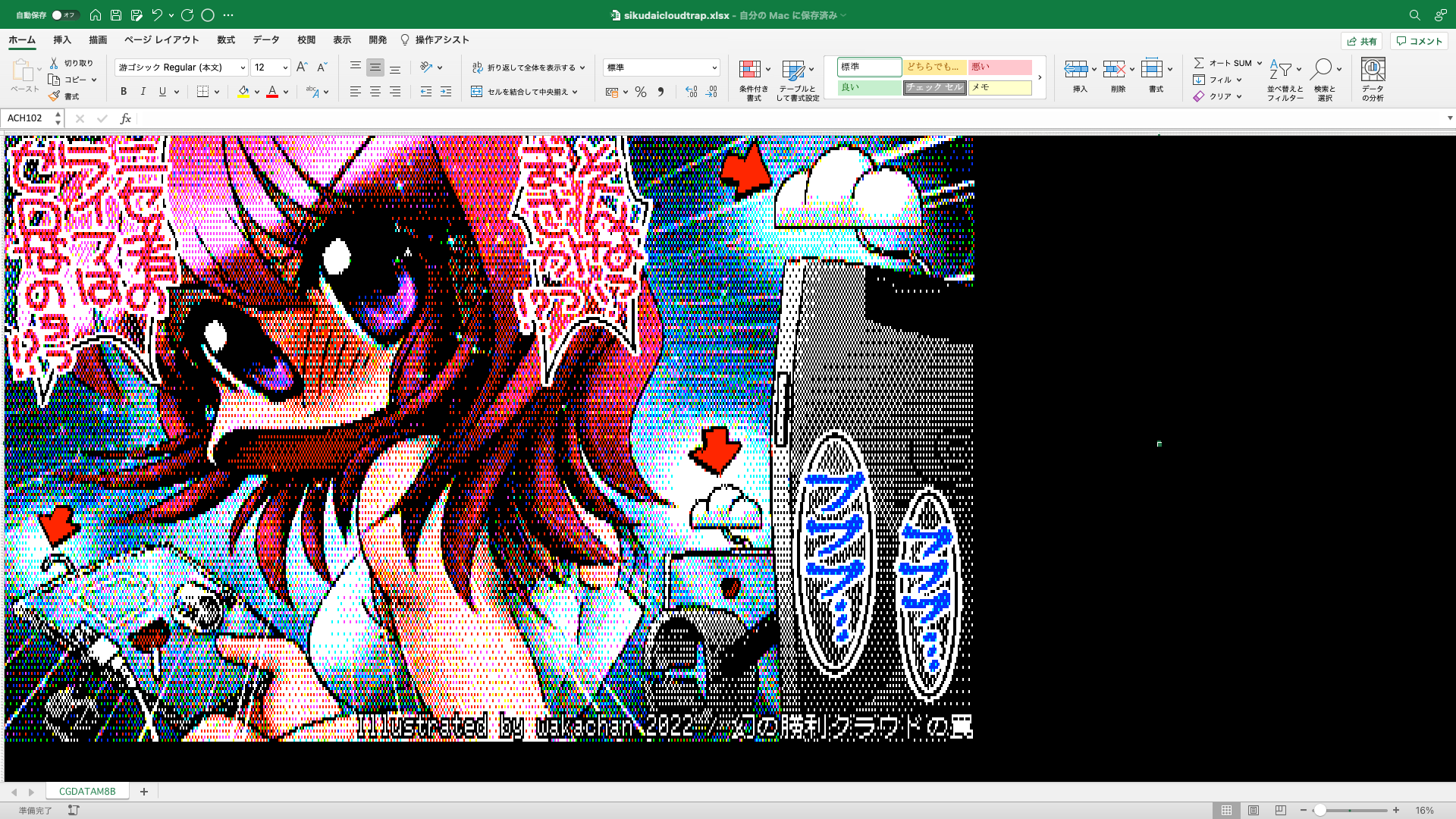Click 折り返して全体を表示する wrap text
This screenshot has width=1456, height=819.
click(523, 67)
